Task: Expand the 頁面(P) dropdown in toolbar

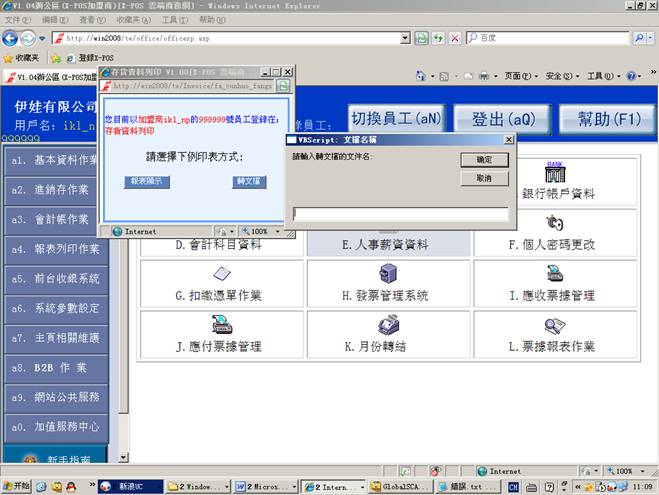Action: pos(520,76)
